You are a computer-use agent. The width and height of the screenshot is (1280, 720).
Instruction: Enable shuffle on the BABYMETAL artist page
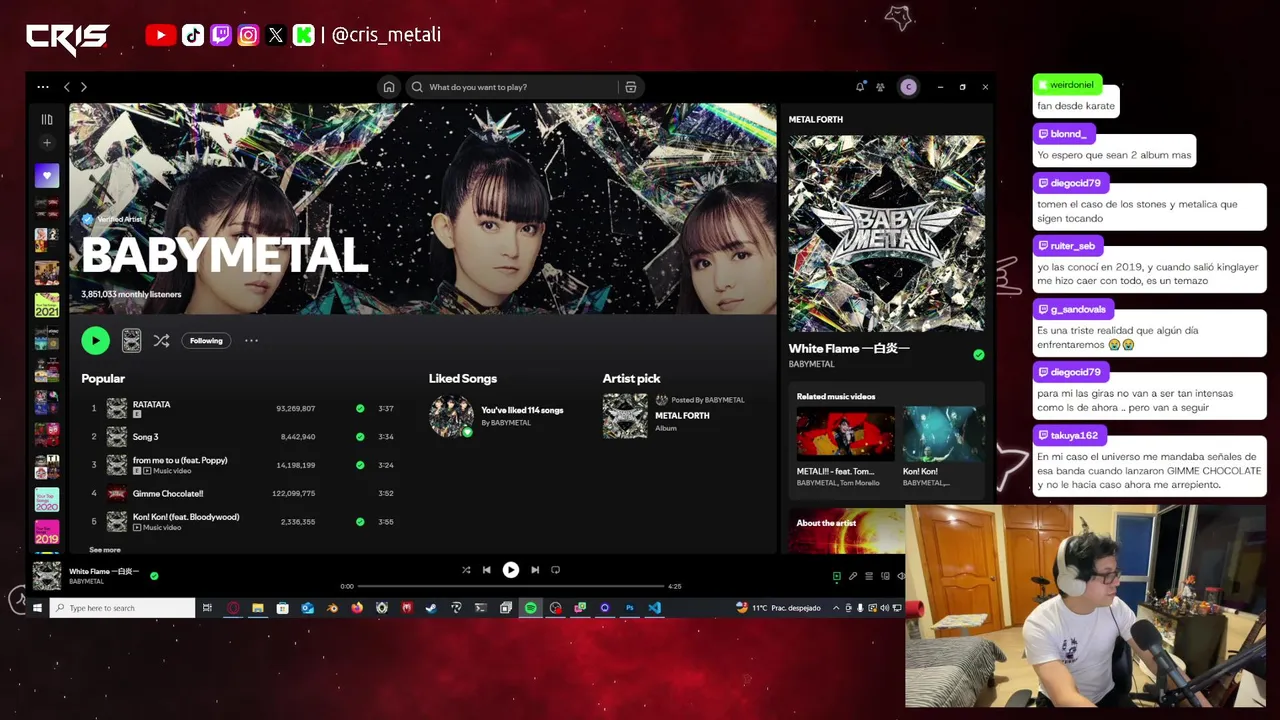[161, 341]
